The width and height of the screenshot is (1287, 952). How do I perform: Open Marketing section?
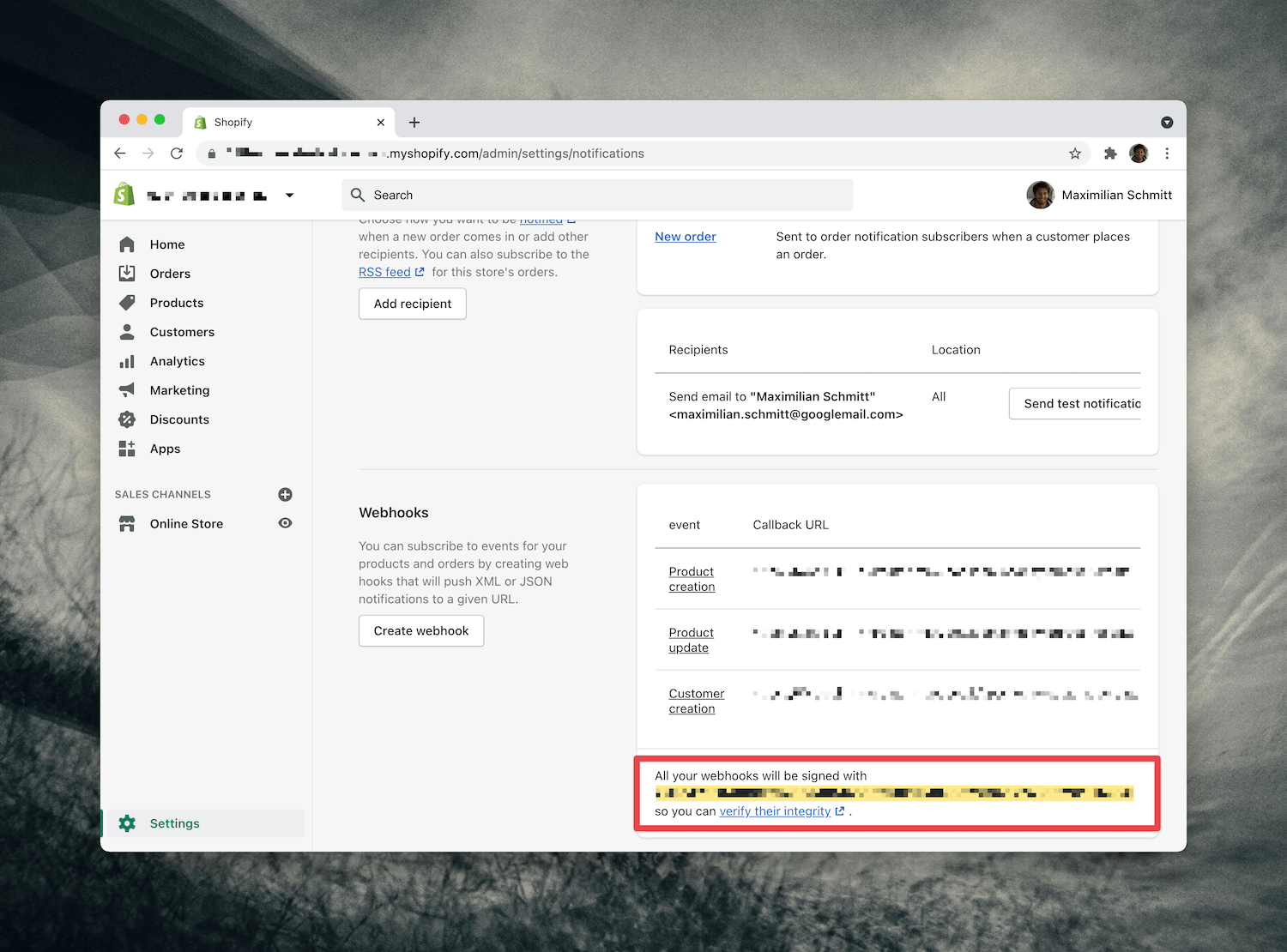[x=179, y=390]
